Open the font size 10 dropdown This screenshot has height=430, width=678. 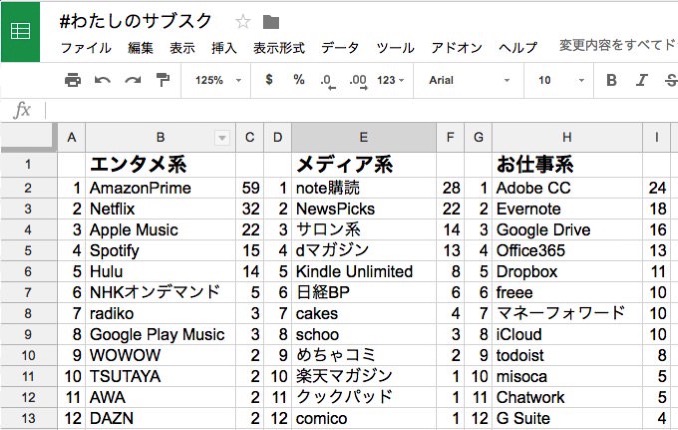561,80
